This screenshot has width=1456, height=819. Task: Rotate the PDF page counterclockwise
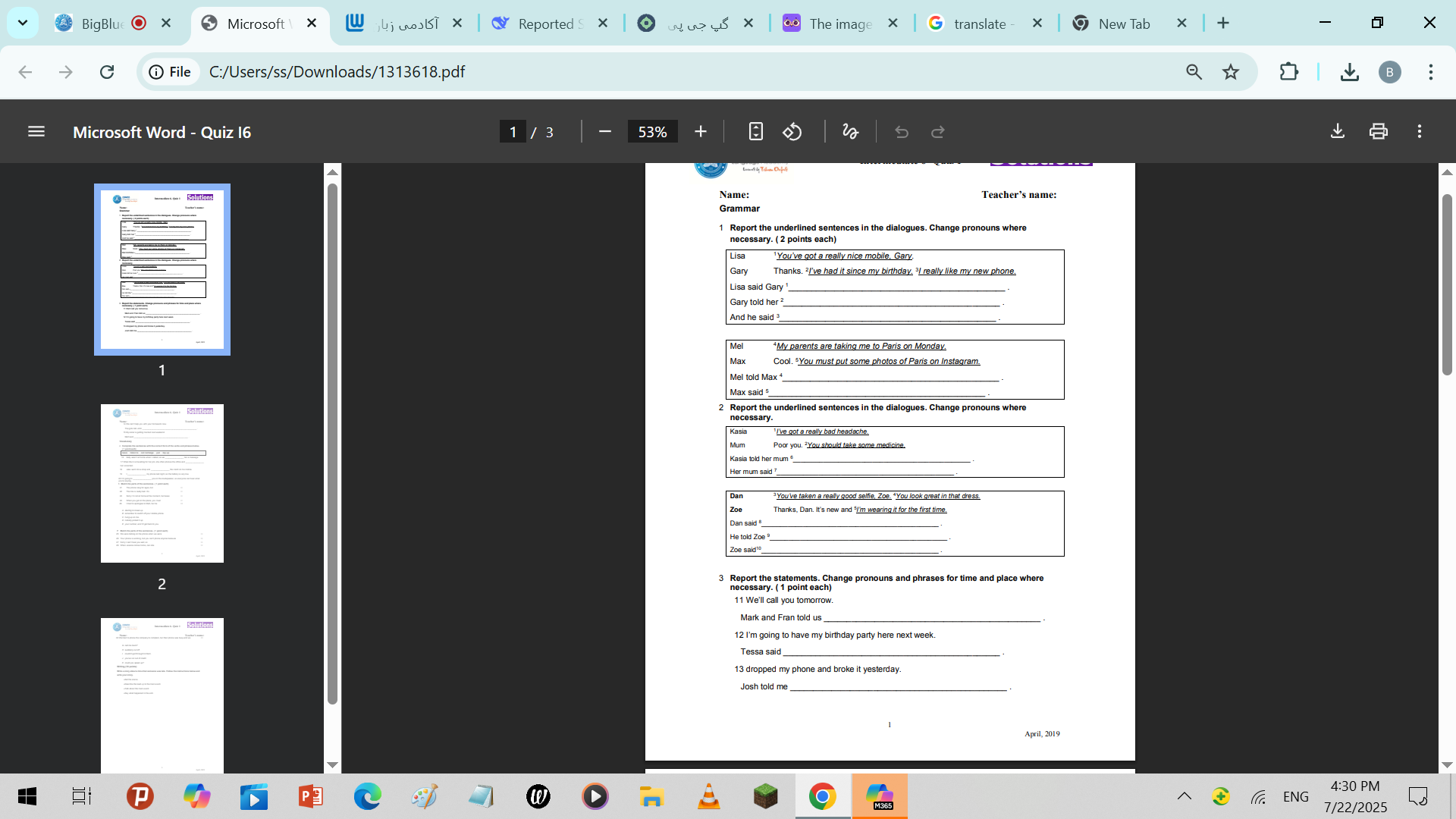[x=792, y=131]
